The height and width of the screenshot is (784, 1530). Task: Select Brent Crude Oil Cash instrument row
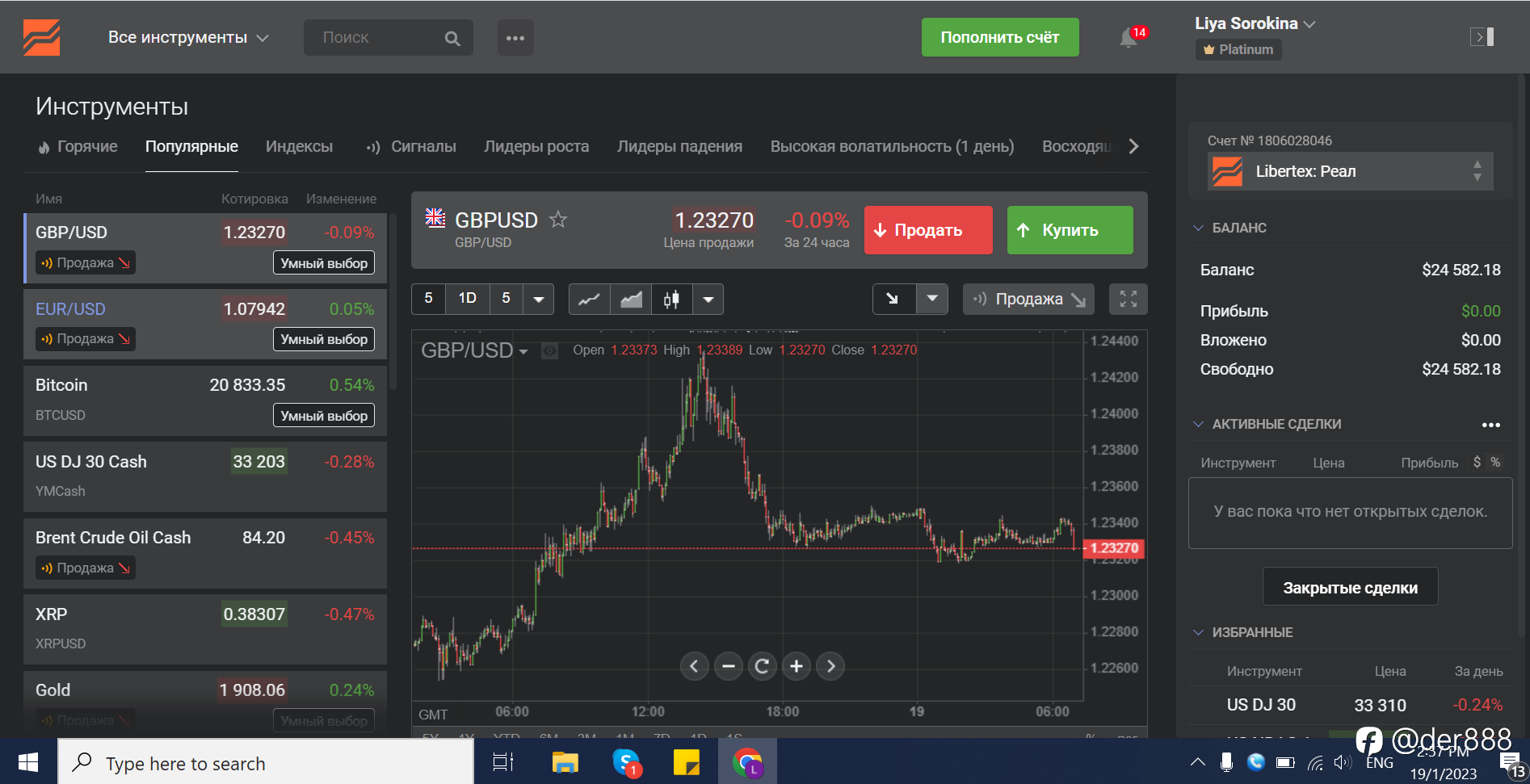coord(205,553)
